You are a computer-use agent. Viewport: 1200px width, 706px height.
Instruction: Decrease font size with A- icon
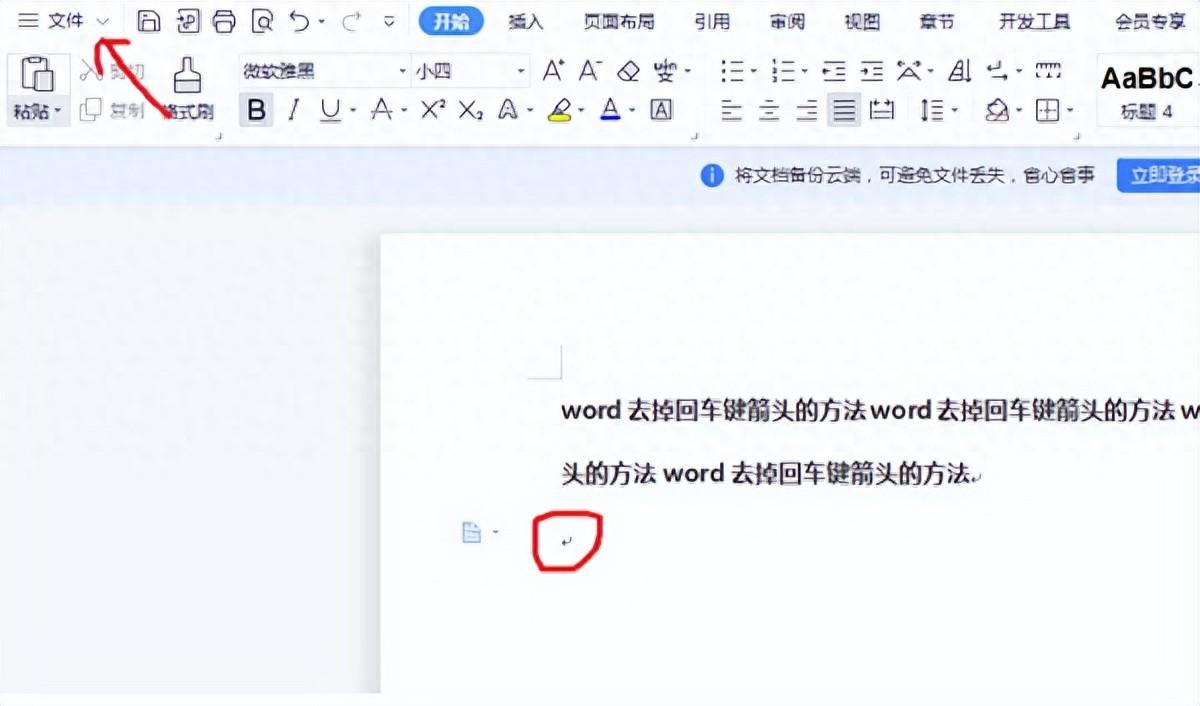(x=590, y=71)
